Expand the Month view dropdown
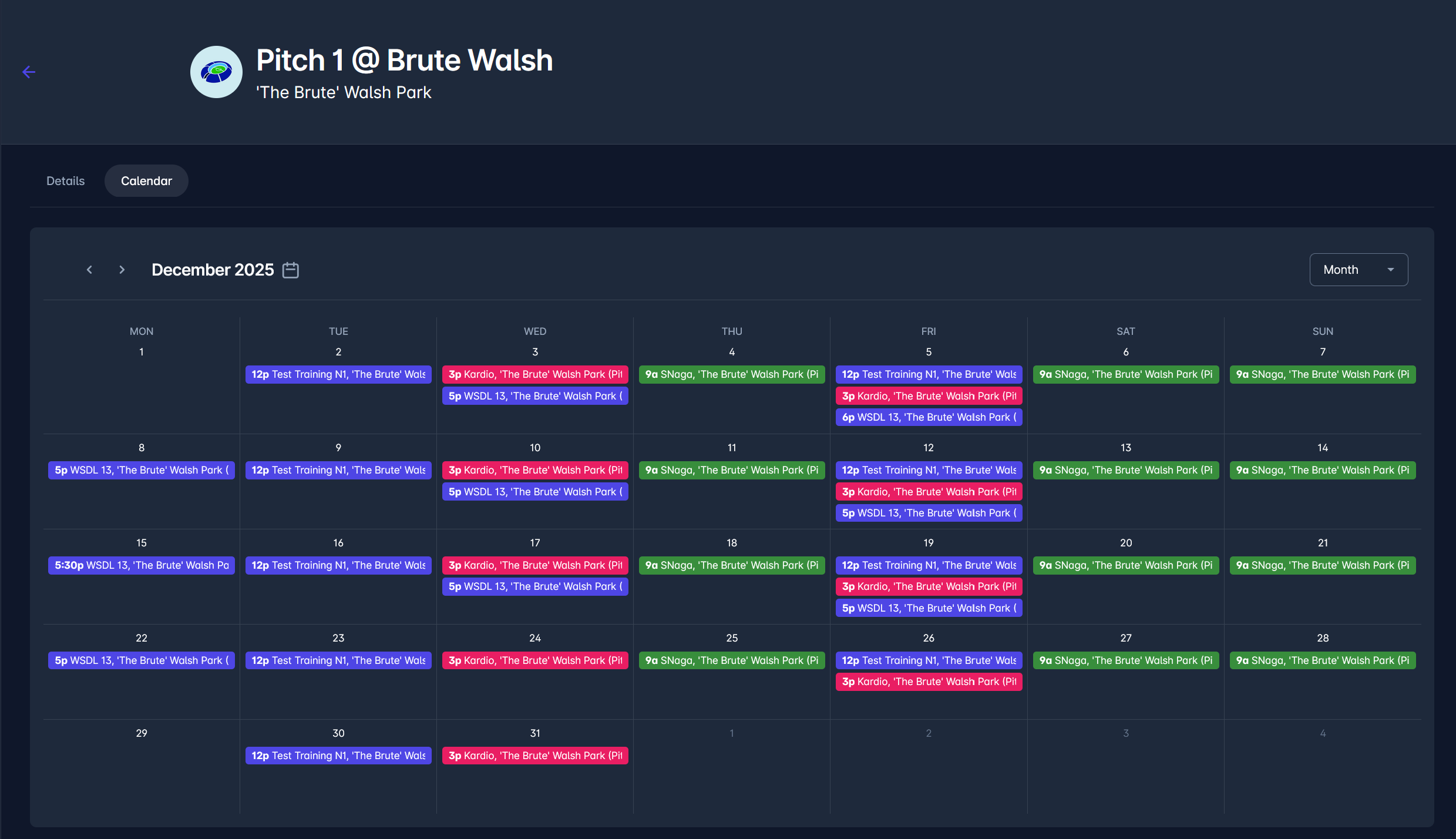The width and height of the screenshot is (1456, 839). pos(1358,270)
